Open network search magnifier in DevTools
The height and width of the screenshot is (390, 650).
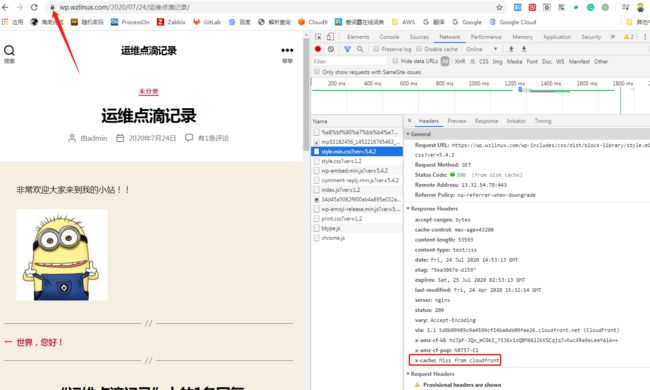coord(360,49)
